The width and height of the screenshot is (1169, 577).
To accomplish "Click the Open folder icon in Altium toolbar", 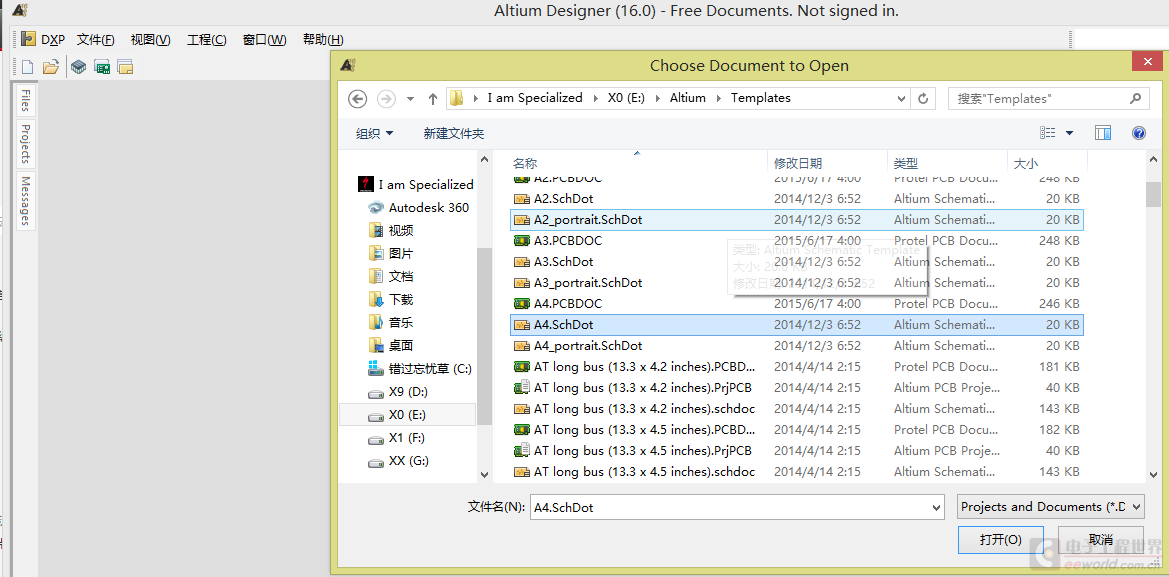I will pos(51,67).
